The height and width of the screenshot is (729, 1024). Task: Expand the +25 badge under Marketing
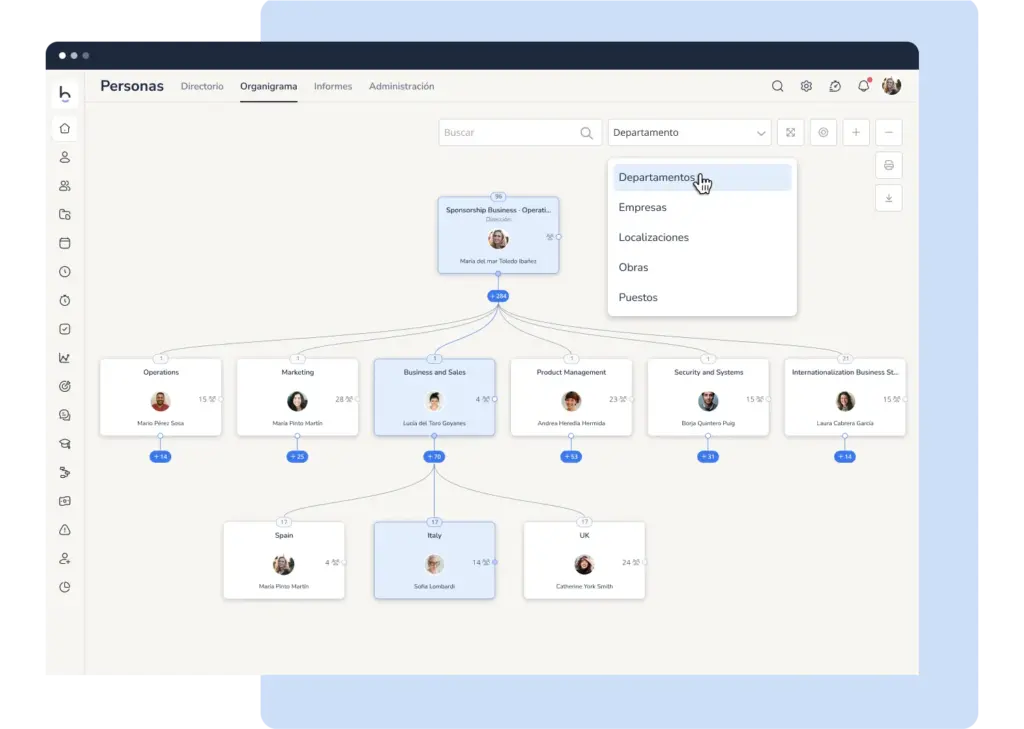click(297, 457)
